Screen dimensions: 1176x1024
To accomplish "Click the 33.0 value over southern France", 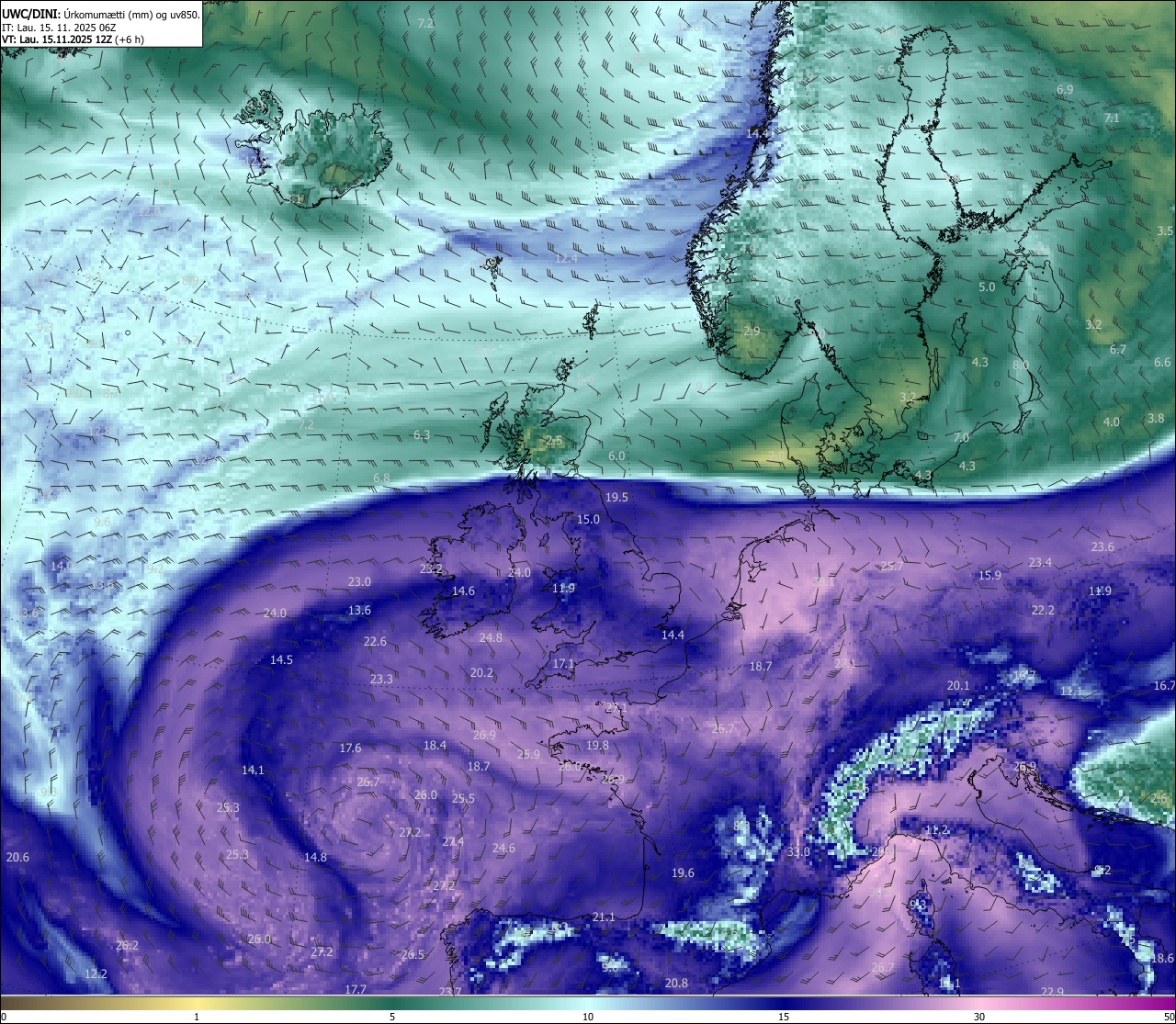I will 798,851.
